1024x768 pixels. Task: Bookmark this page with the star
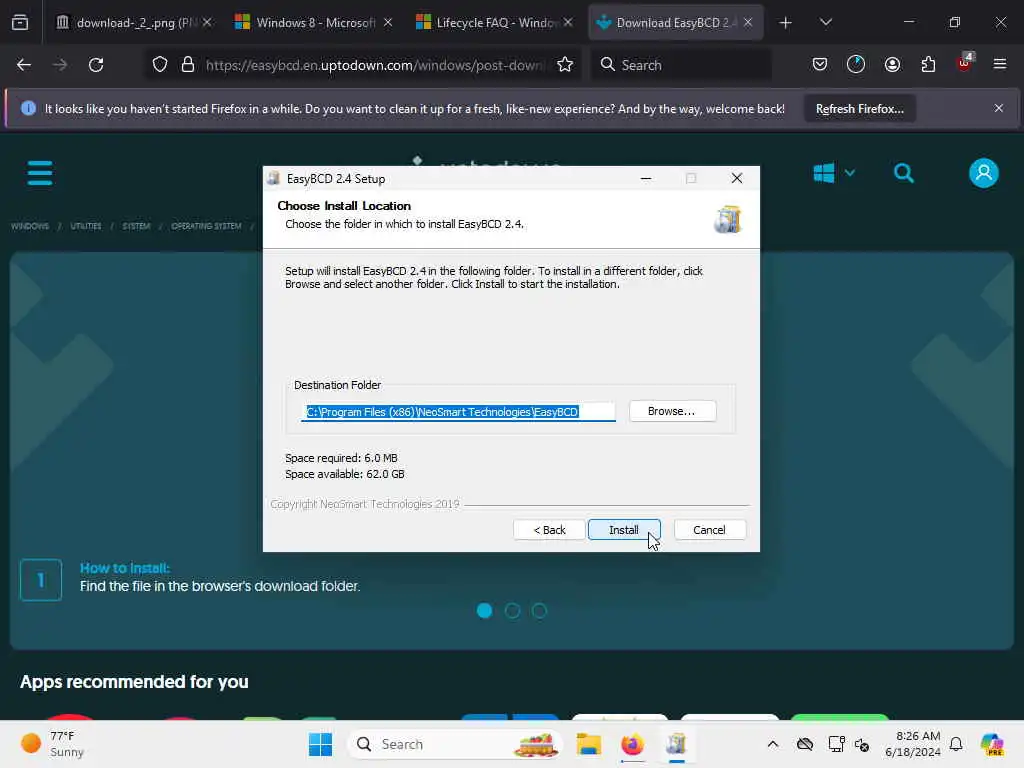pyautogui.click(x=565, y=65)
